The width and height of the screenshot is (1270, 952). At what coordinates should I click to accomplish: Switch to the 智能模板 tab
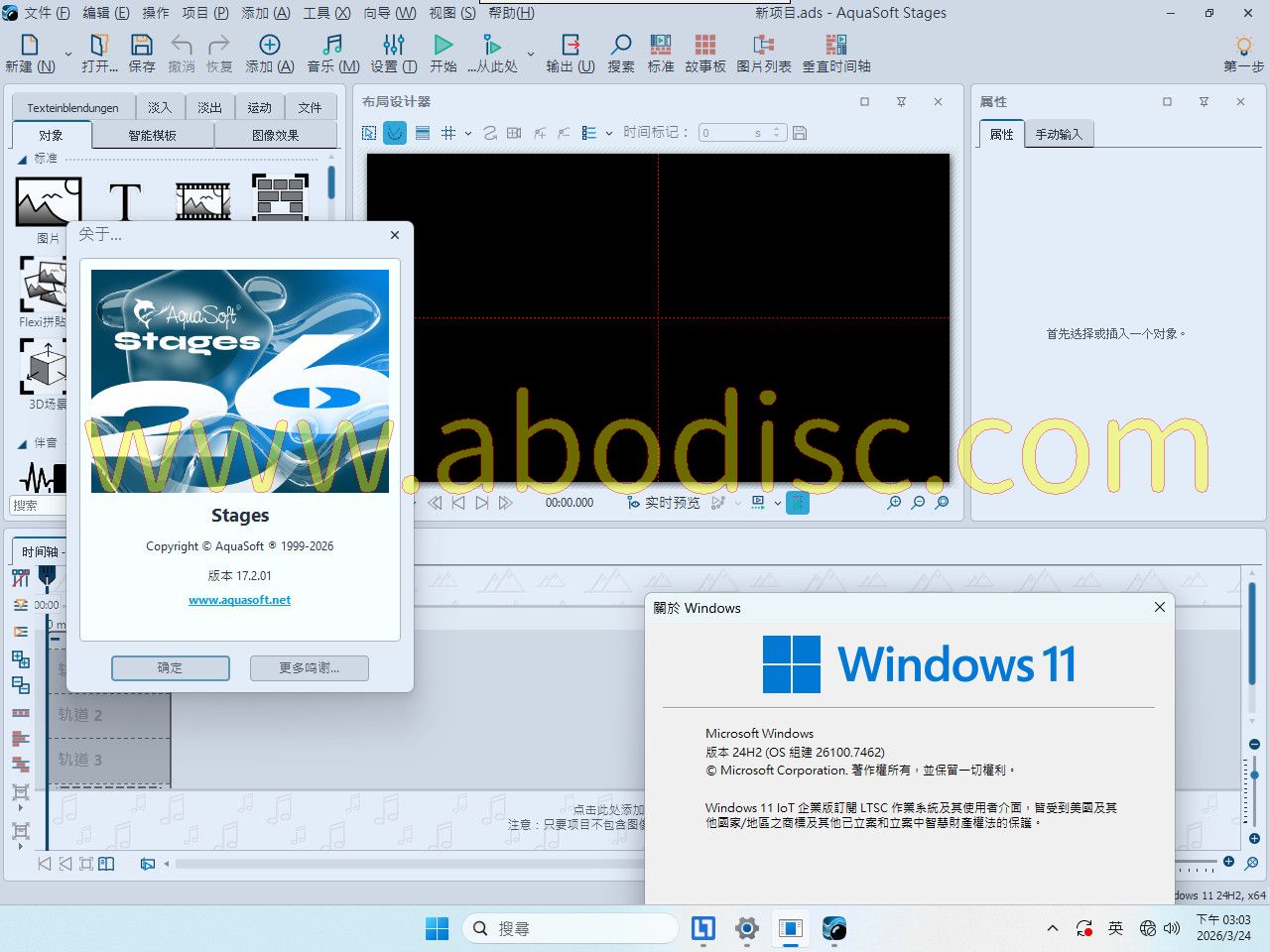click(x=152, y=136)
